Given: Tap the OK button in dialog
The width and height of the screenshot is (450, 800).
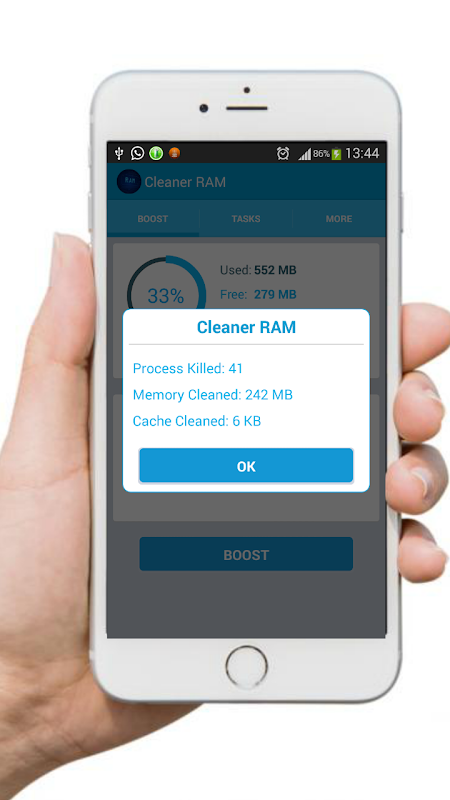Looking at the screenshot, I should coord(246,465).
